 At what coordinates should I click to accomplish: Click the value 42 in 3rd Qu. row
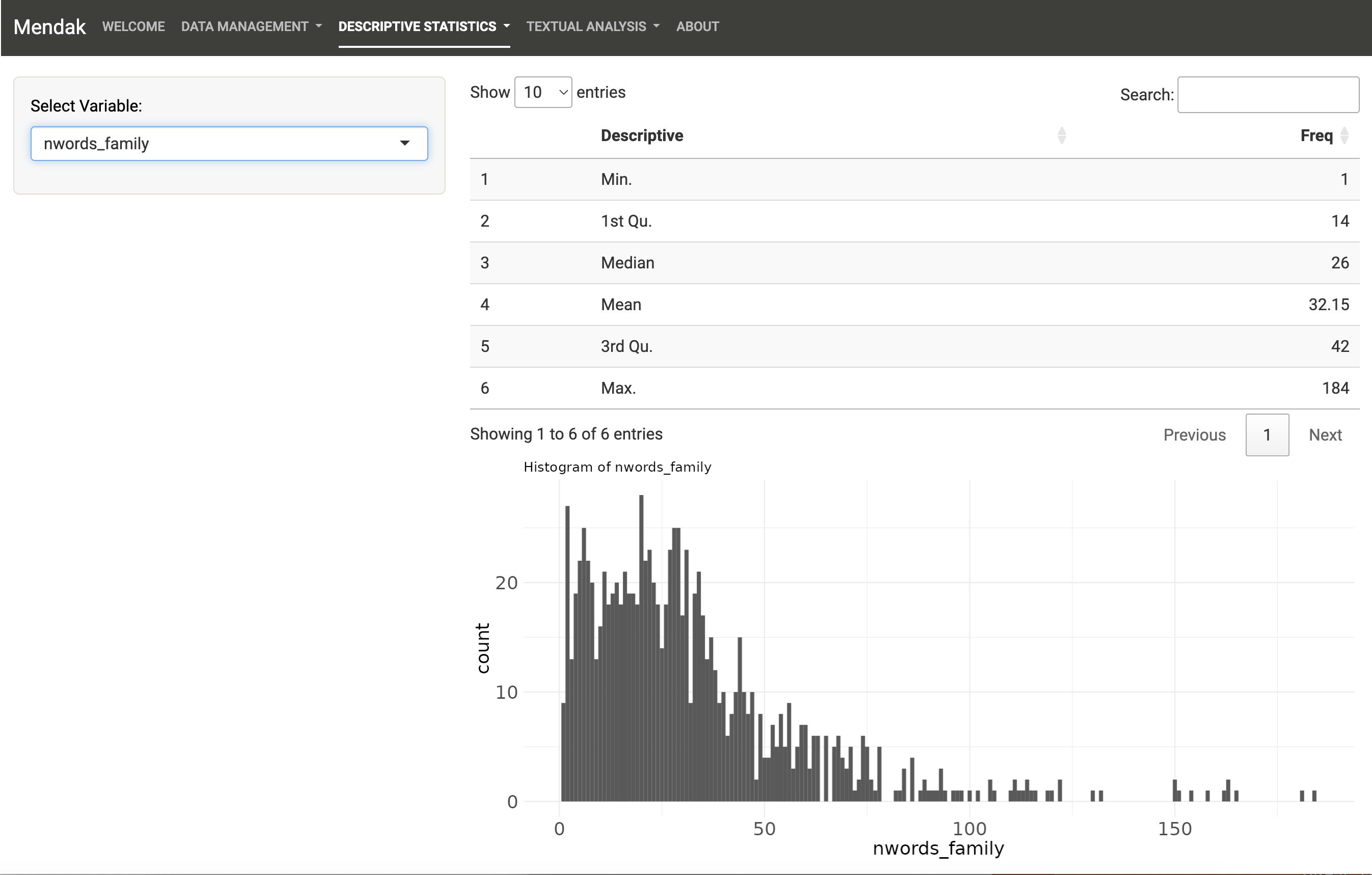pos(1340,346)
